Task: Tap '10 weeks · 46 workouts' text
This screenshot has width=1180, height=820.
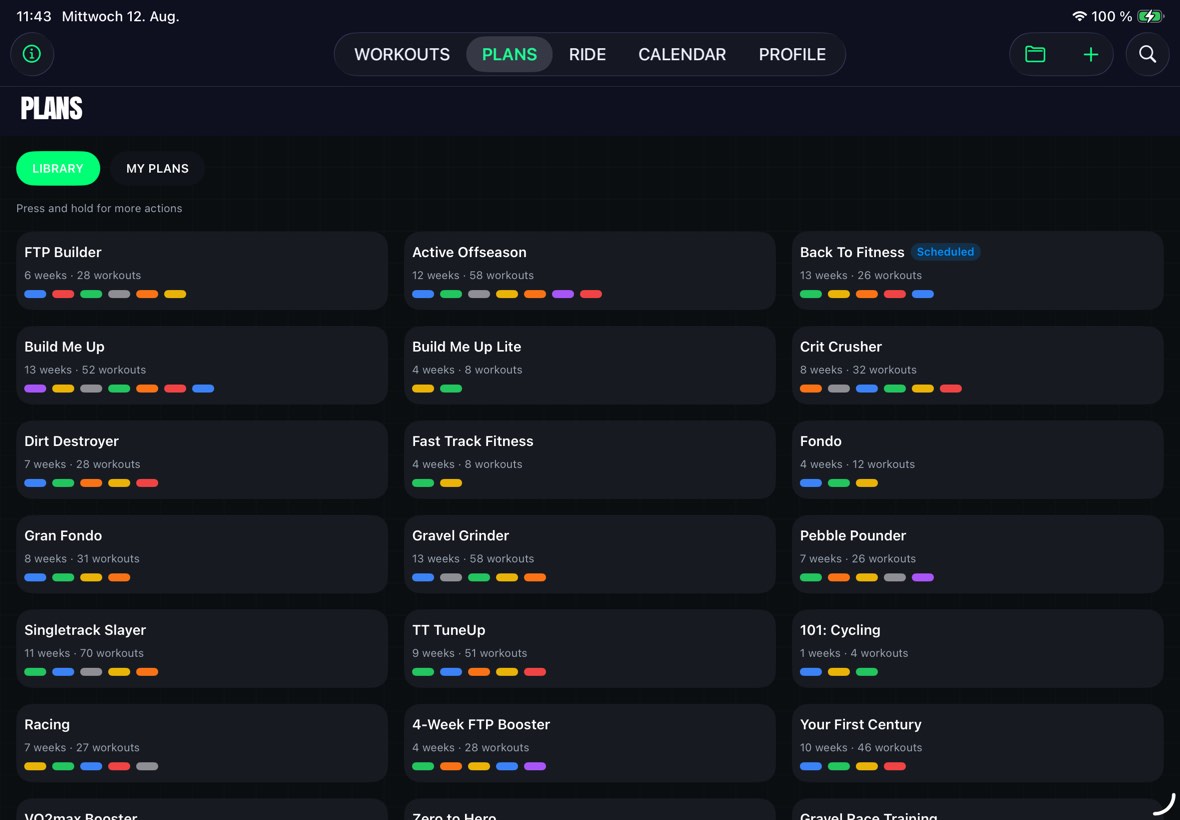Action: click(x=861, y=748)
